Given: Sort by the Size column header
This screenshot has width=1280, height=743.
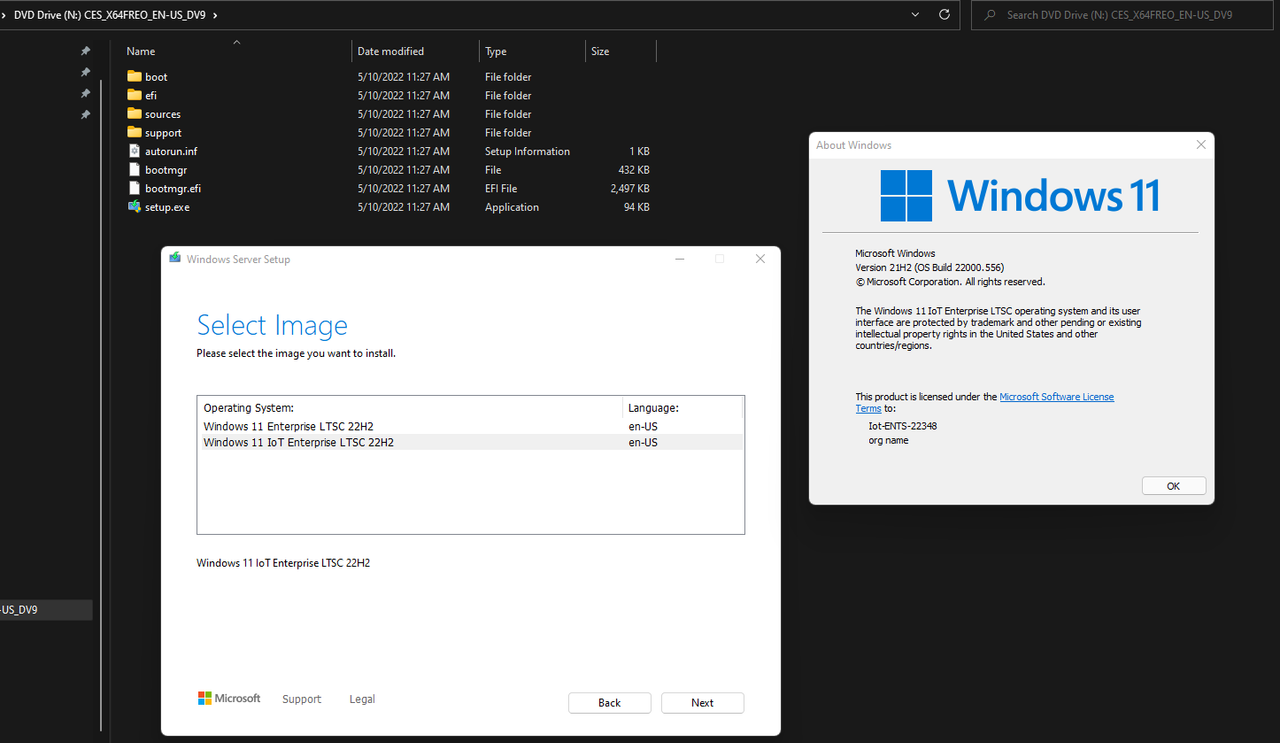Looking at the screenshot, I should 600,51.
